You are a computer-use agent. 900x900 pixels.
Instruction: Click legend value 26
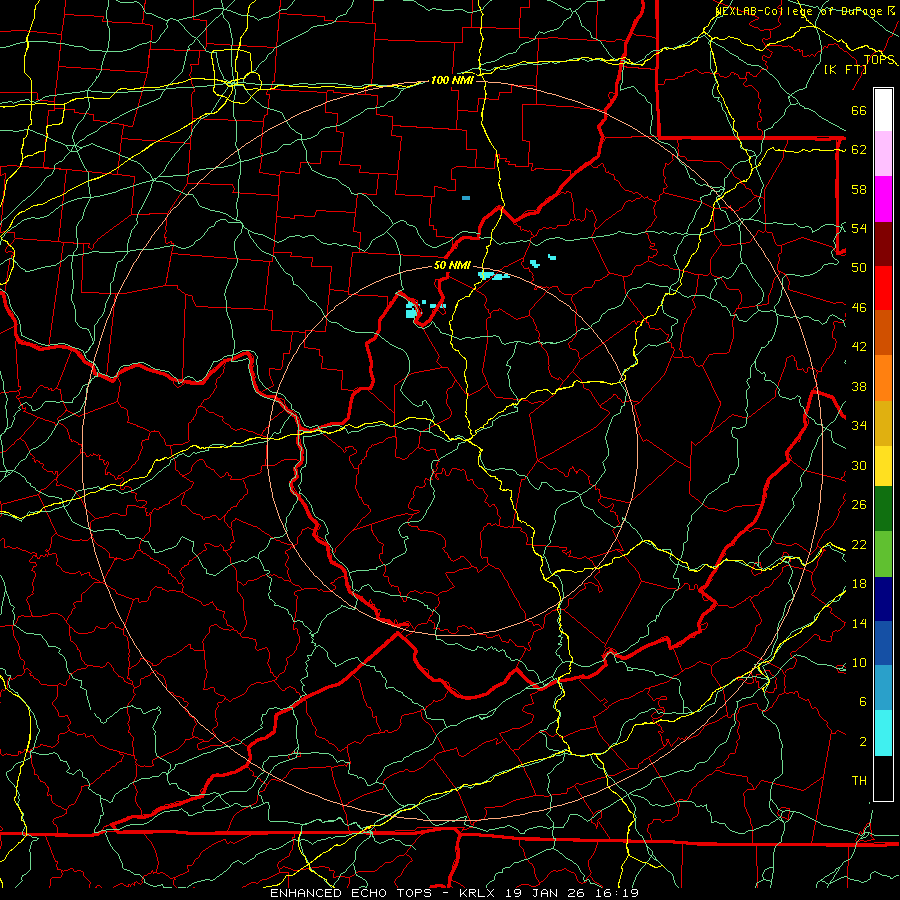(859, 505)
